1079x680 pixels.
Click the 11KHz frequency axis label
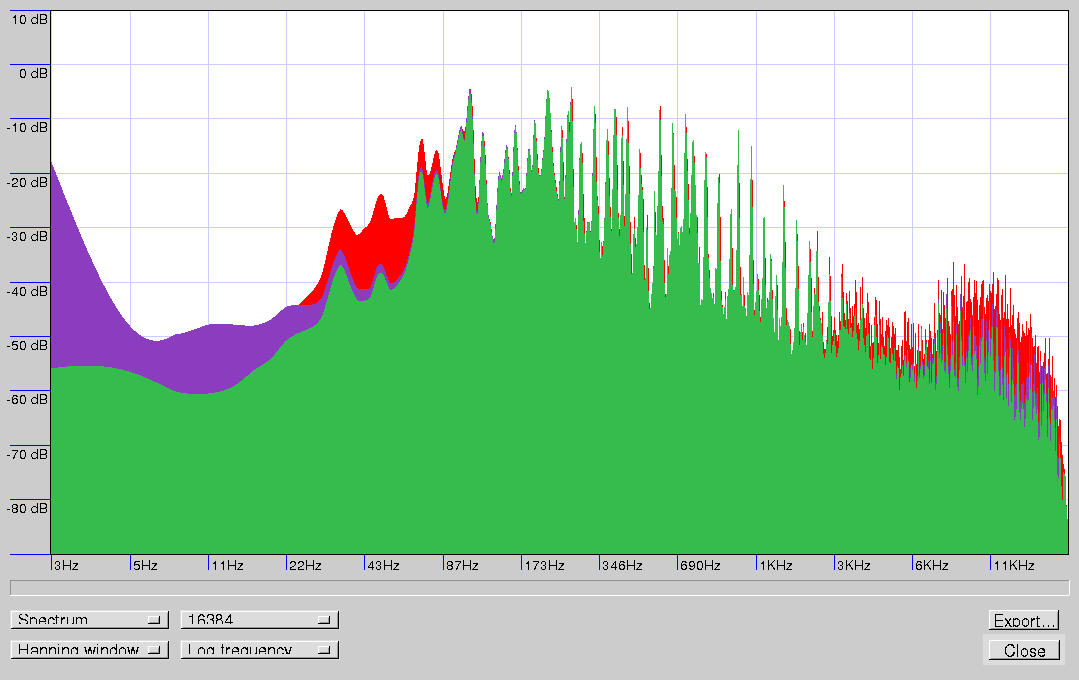coord(1013,566)
